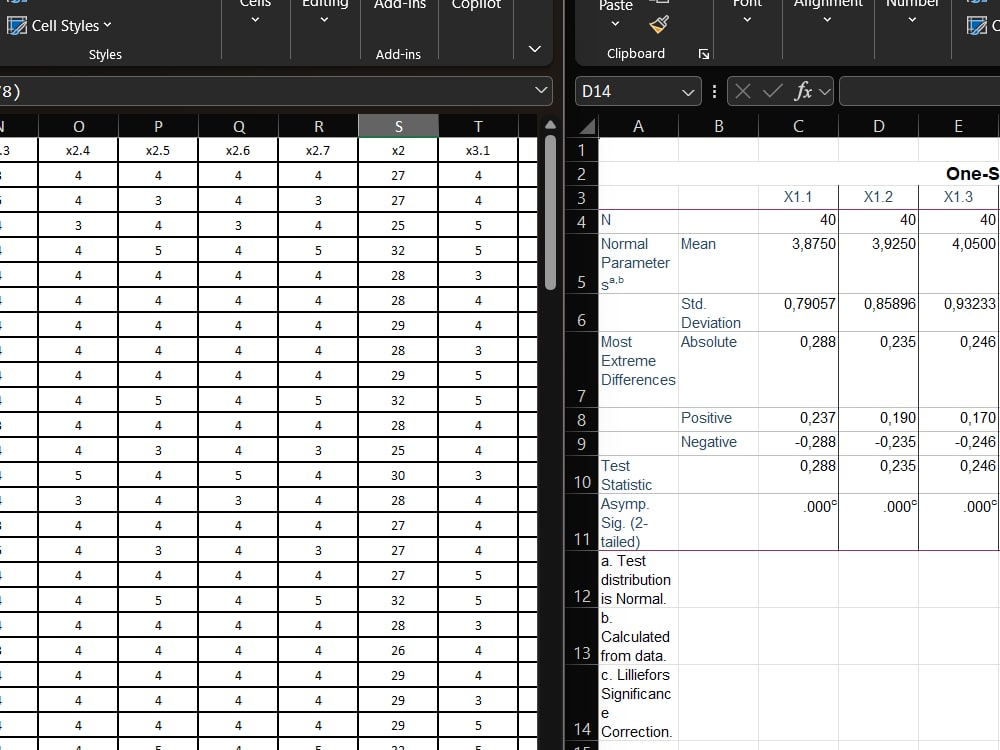Image resolution: width=1000 pixels, height=750 pixels.
Task: Click the x2.4 header cell
Action: (x=78, y=151)
